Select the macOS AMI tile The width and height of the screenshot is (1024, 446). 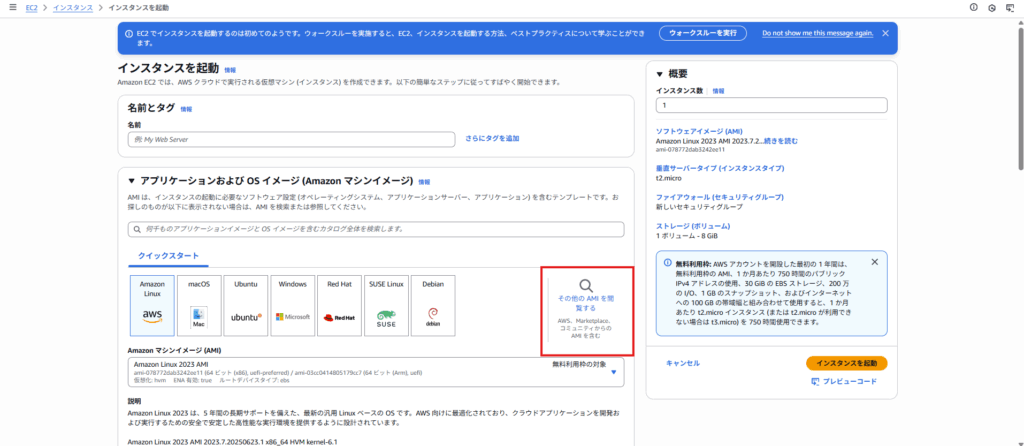[x=199, y=306]
